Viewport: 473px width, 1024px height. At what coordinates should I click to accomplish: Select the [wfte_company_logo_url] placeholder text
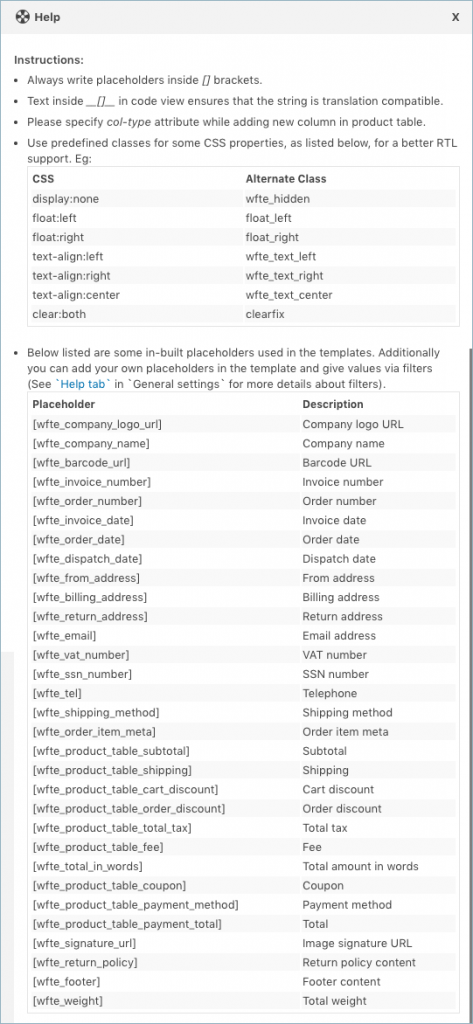tap(97, 424)
